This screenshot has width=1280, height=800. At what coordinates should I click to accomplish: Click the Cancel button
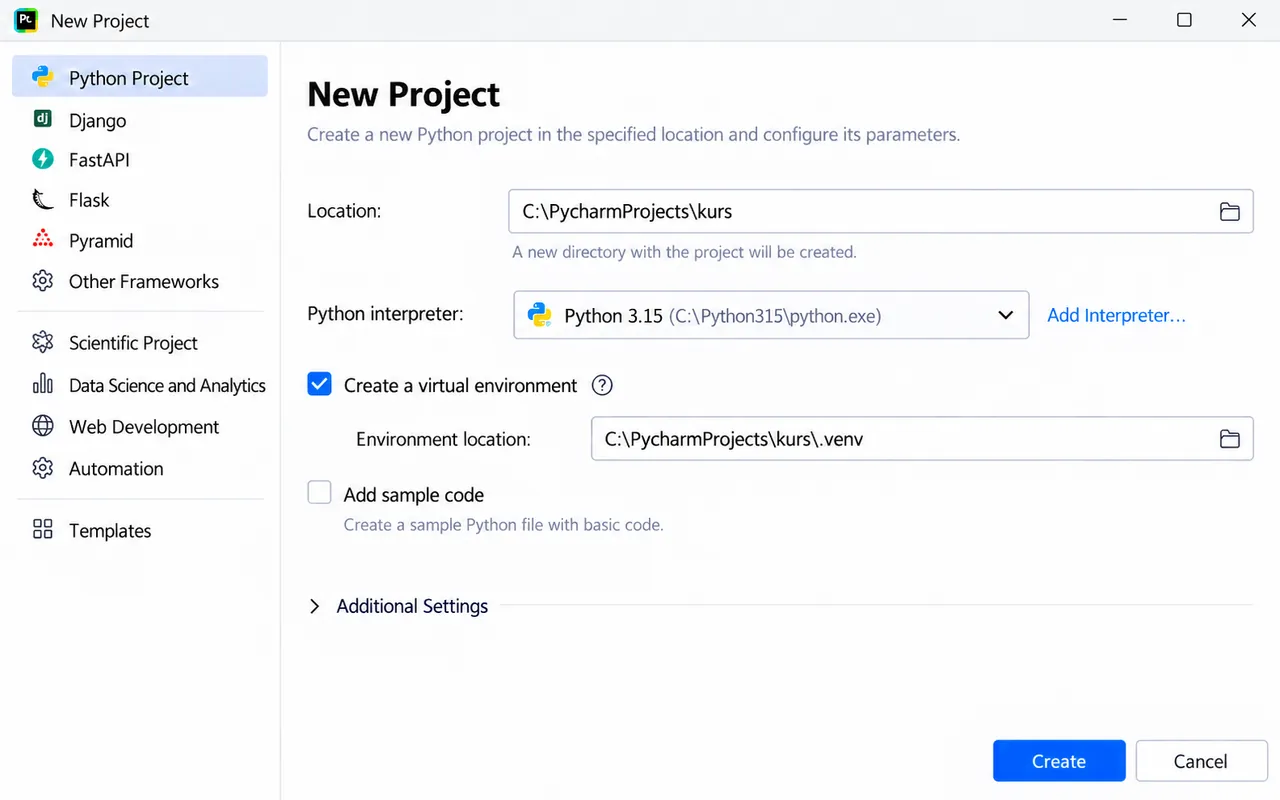tap(1201, 761)
